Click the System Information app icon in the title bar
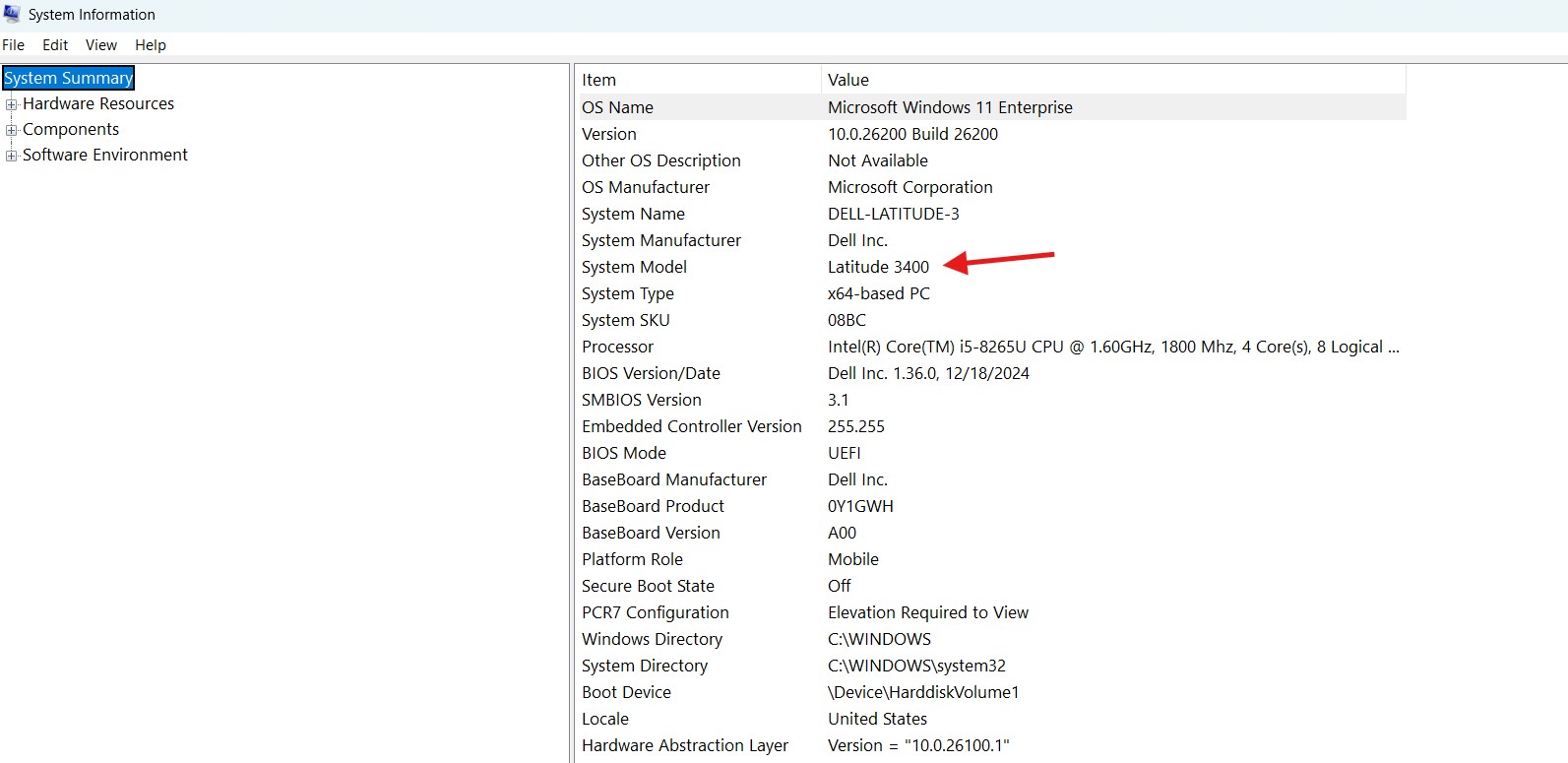 pyautogui.click(x=12, y=14)
